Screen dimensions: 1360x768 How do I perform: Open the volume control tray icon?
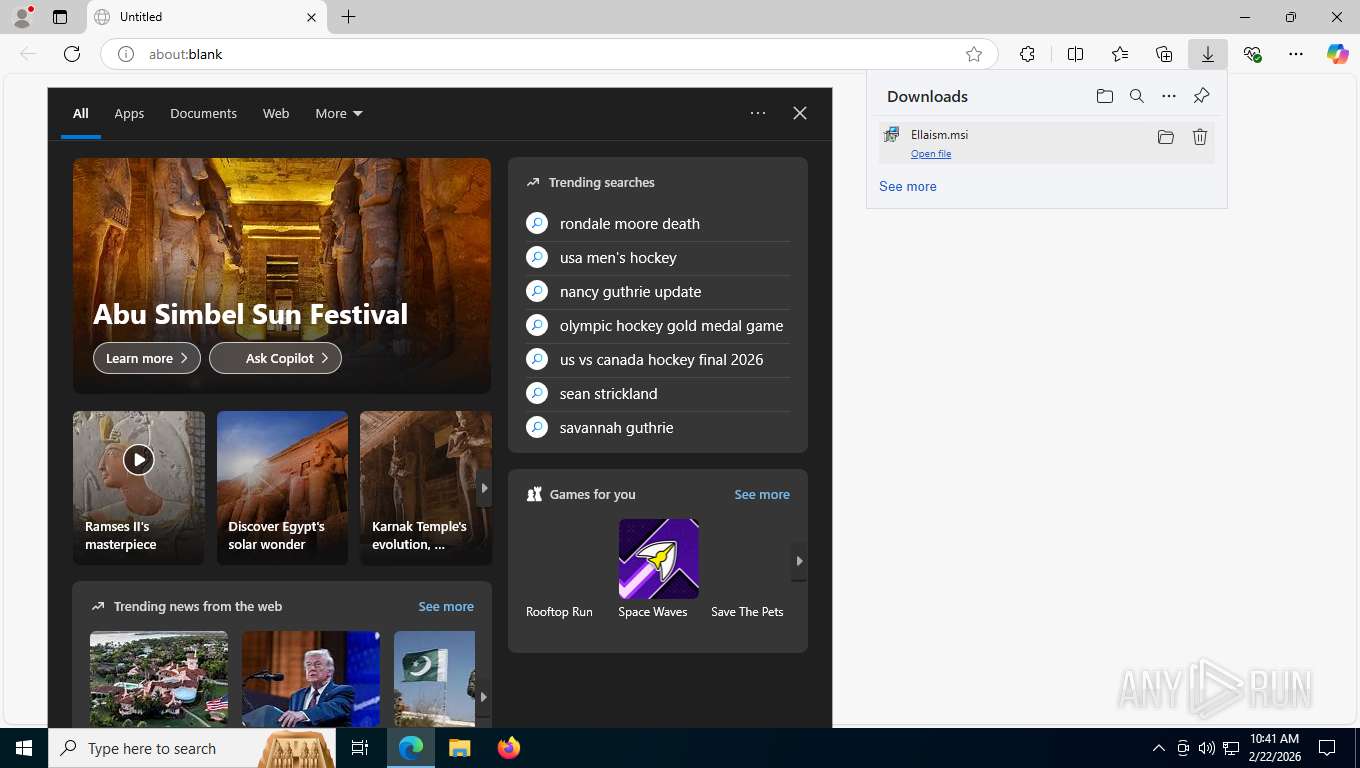point(1206,748)
